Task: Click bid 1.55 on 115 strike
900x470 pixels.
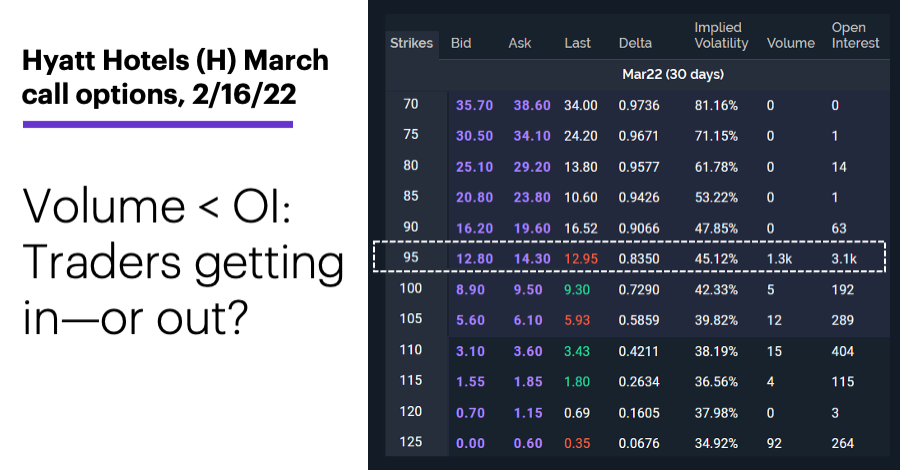Action: (x=470, y=382)
